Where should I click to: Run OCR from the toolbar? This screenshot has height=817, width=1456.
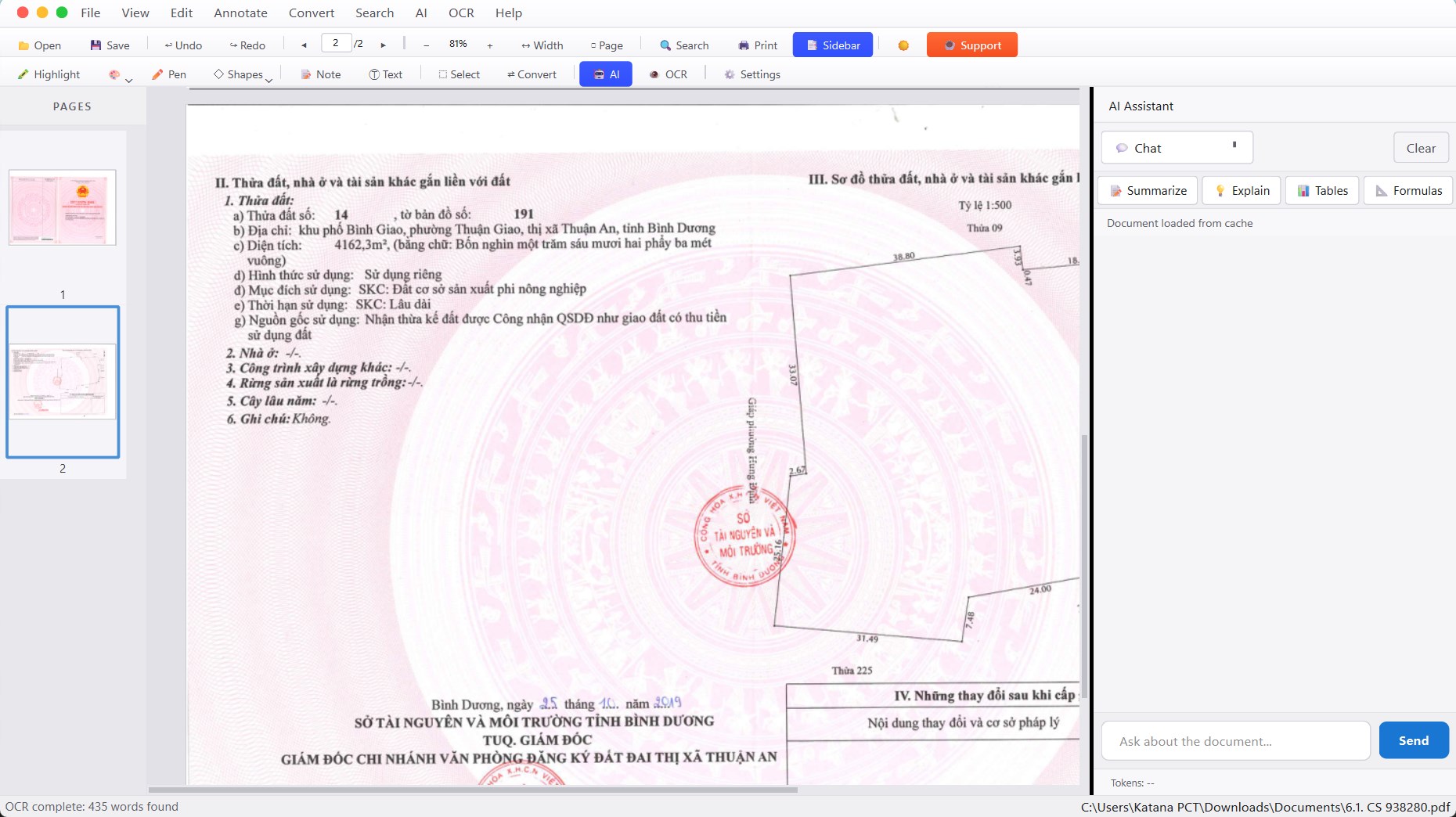pos(669,74)
